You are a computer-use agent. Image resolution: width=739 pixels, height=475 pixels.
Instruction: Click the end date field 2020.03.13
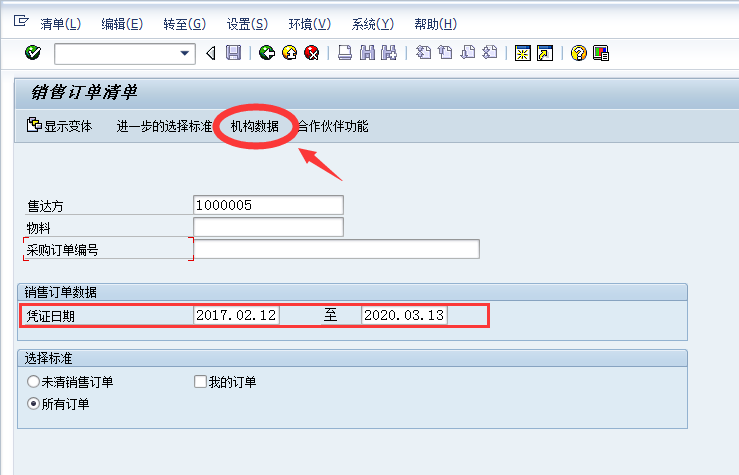404,315
